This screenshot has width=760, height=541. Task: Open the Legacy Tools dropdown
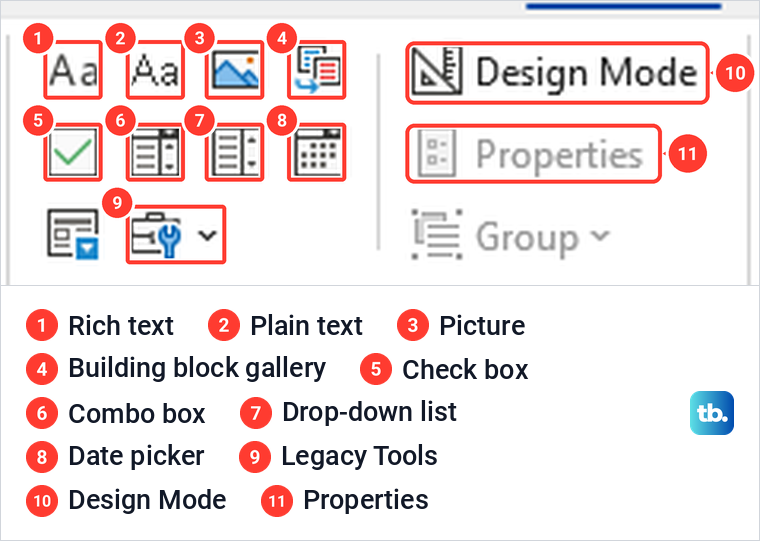coord(176,235)
